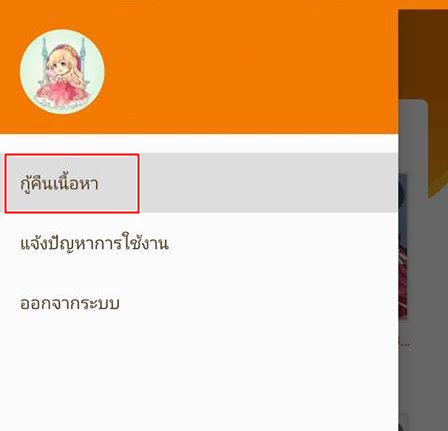Tap the circular user photo with pink dress
Image resolution: width=448 pixels, height=431 pixels.
coord(62,71)
